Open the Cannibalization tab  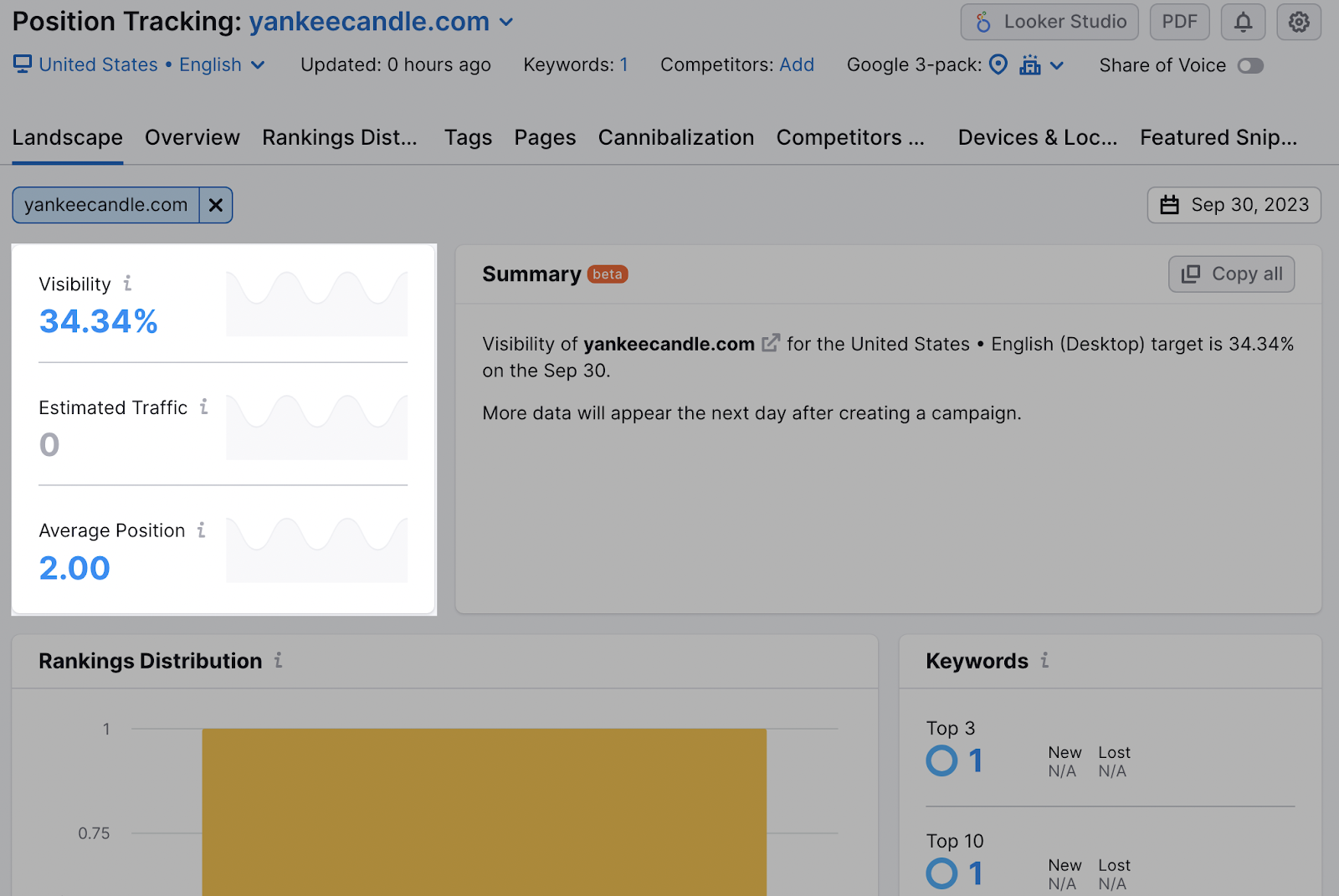pos(676,137)
